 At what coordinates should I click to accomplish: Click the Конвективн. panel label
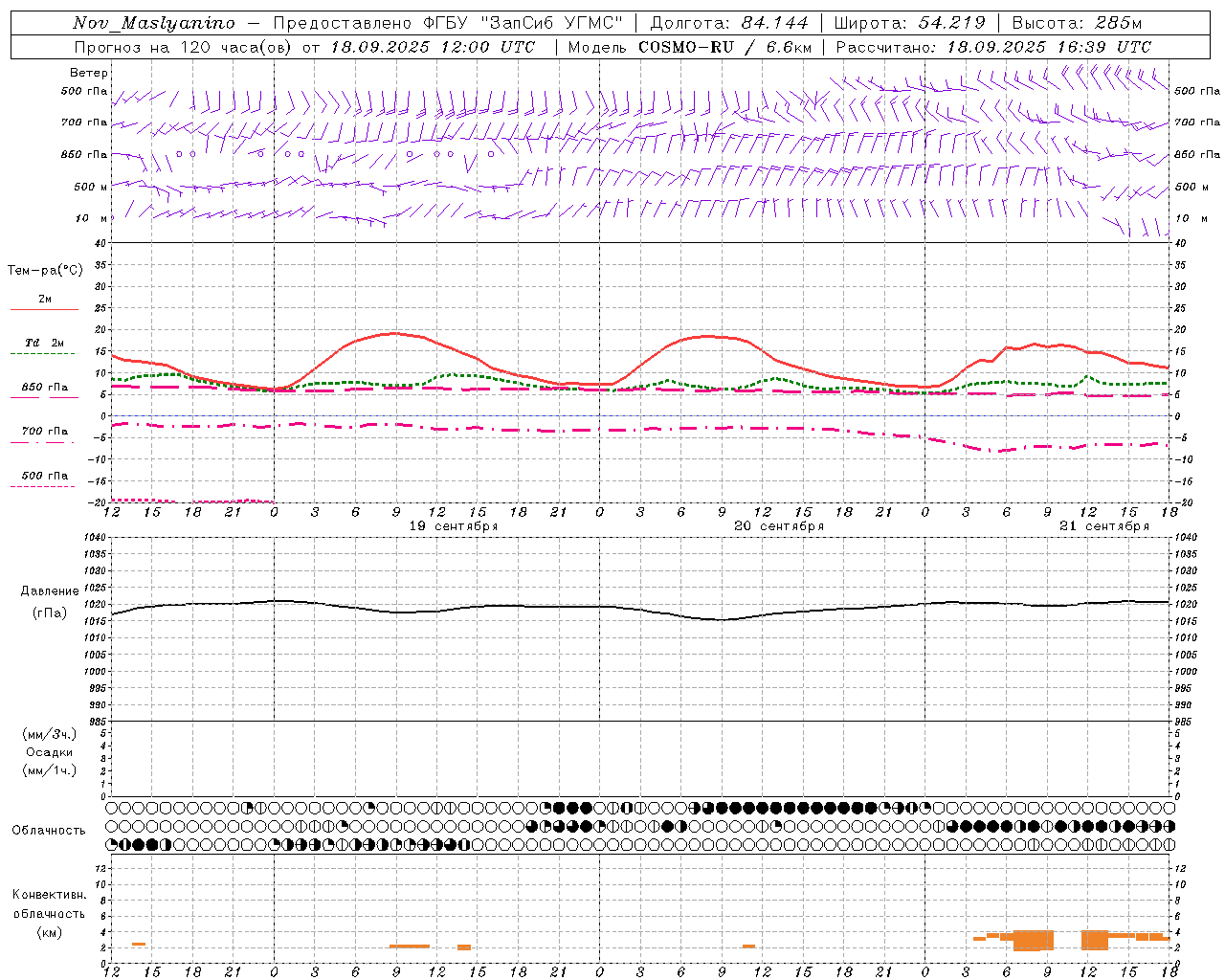point(49,895)
